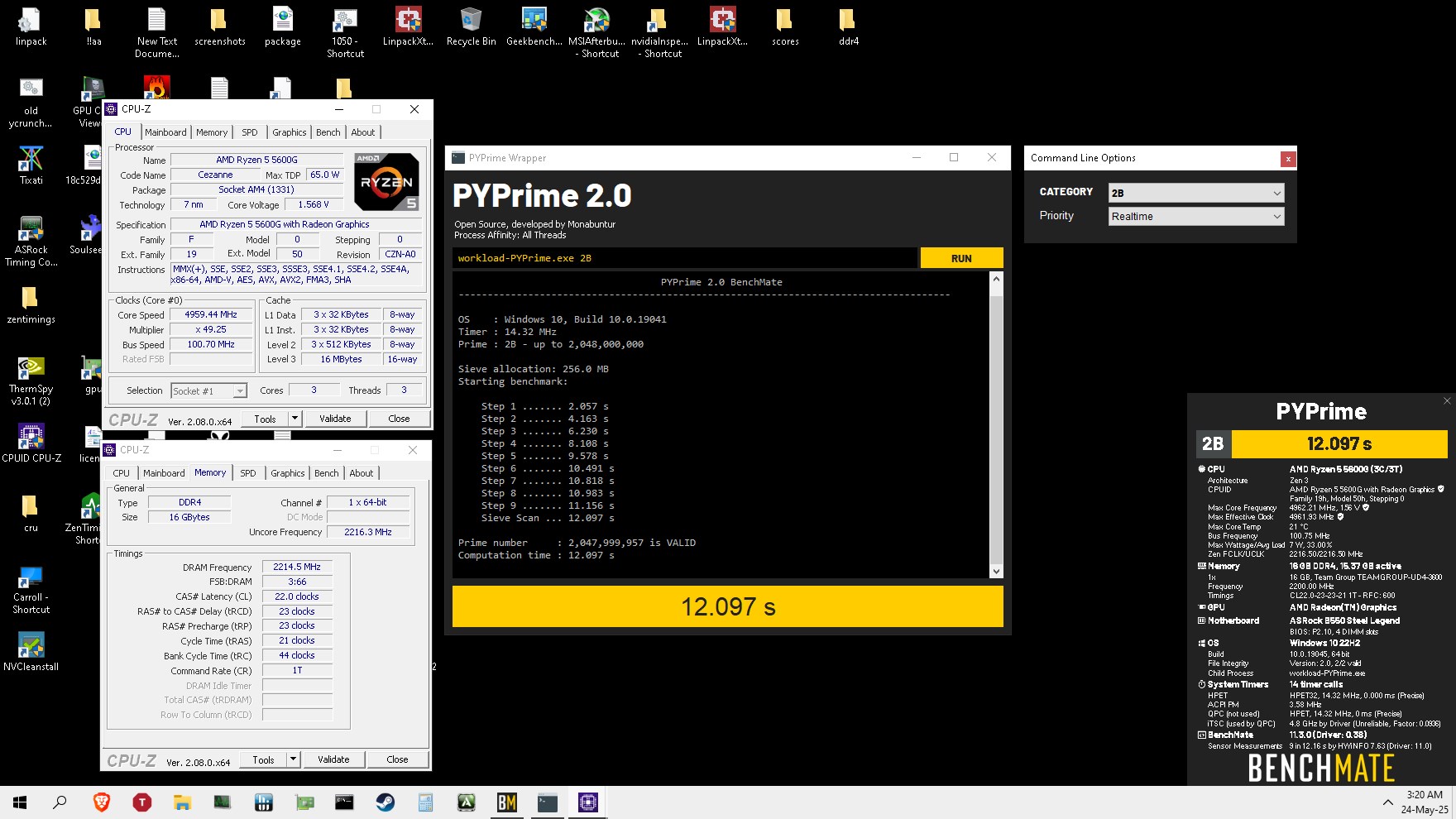Switch to SPD tab in CPU-Z memory window
Viewport: 1456px width, 819px height.
tap(248, 473)
